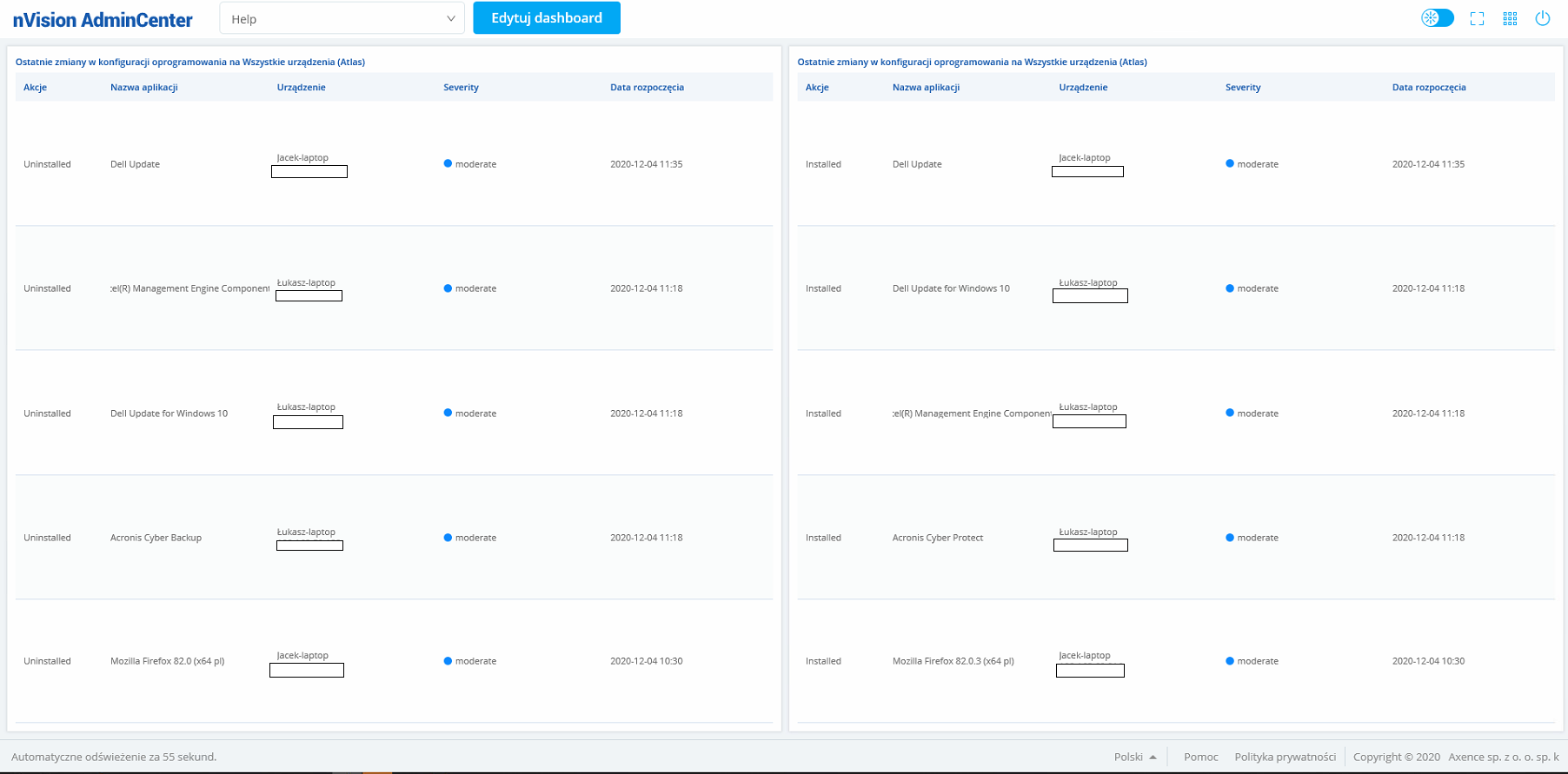The image size is (1568, 774).
Task: Open the Polityka prywatności link
Action: point(1285,757)
